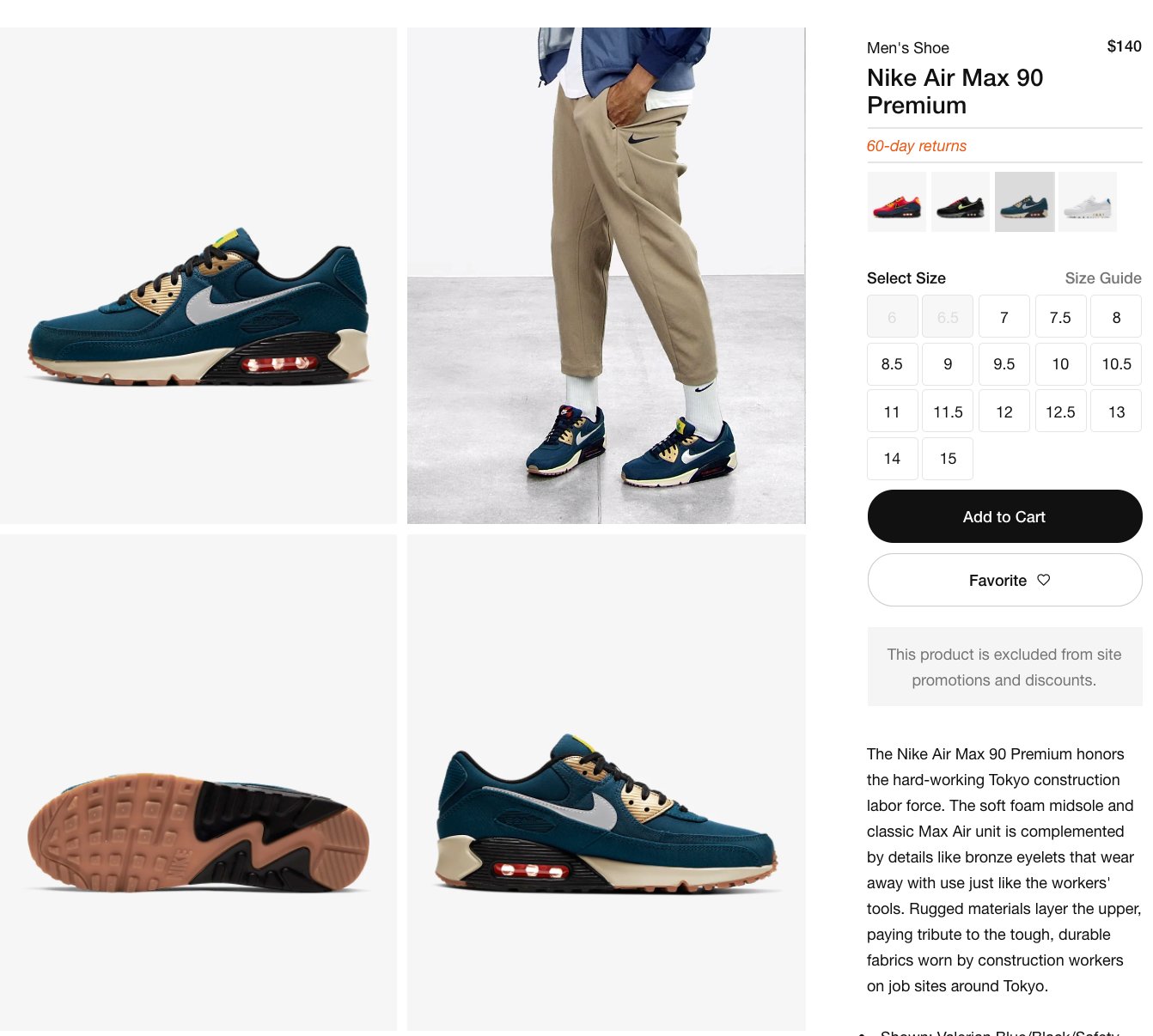This screenshot has width=1153, height=1036.
Task: Select size 12.5
Action: [x=1060, y=411]
